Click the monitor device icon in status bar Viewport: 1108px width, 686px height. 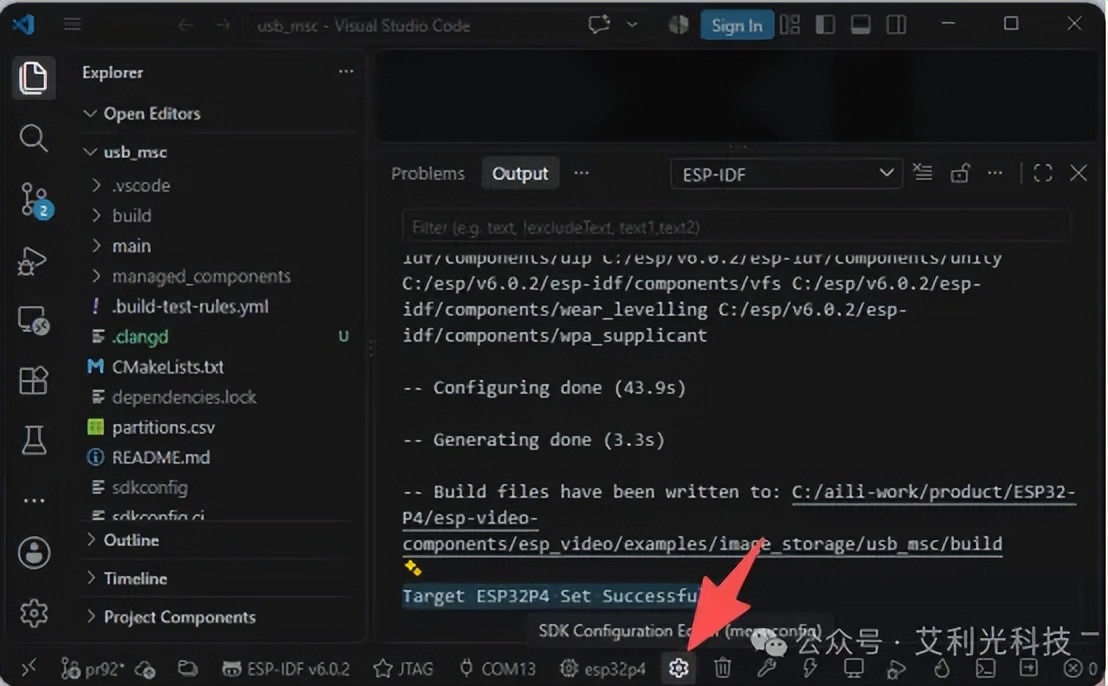pyautogui.click(x=854, y=668)
